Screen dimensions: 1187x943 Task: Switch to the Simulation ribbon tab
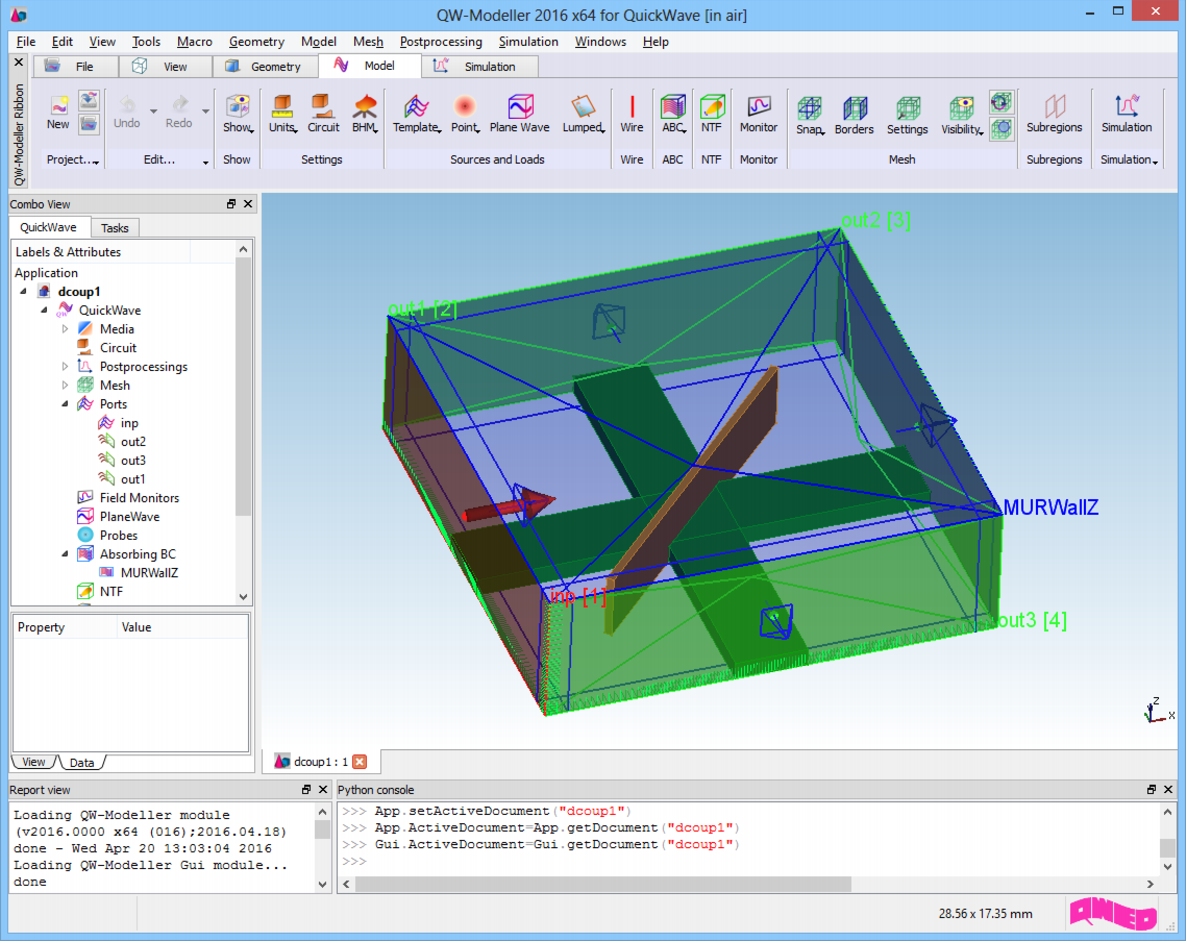(x=479, y=67)
